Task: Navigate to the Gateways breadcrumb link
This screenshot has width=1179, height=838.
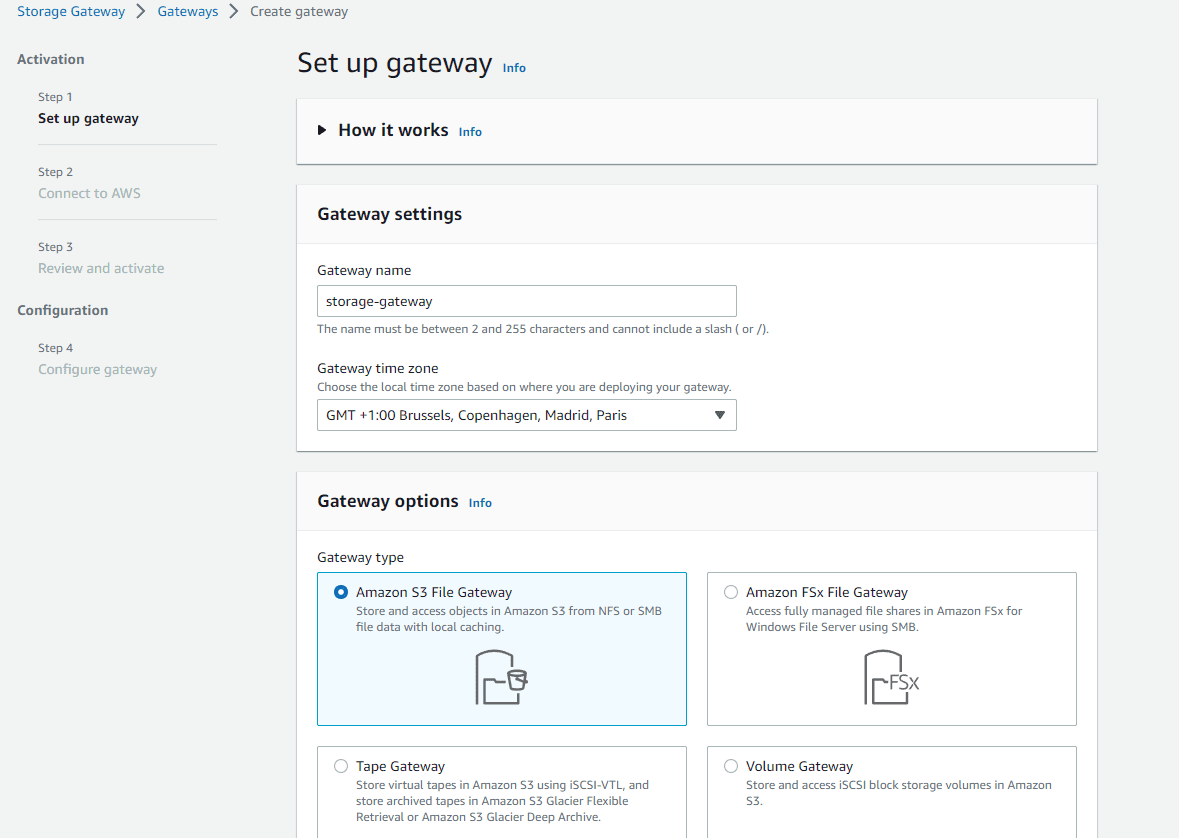Action: [x=187, y=12]
